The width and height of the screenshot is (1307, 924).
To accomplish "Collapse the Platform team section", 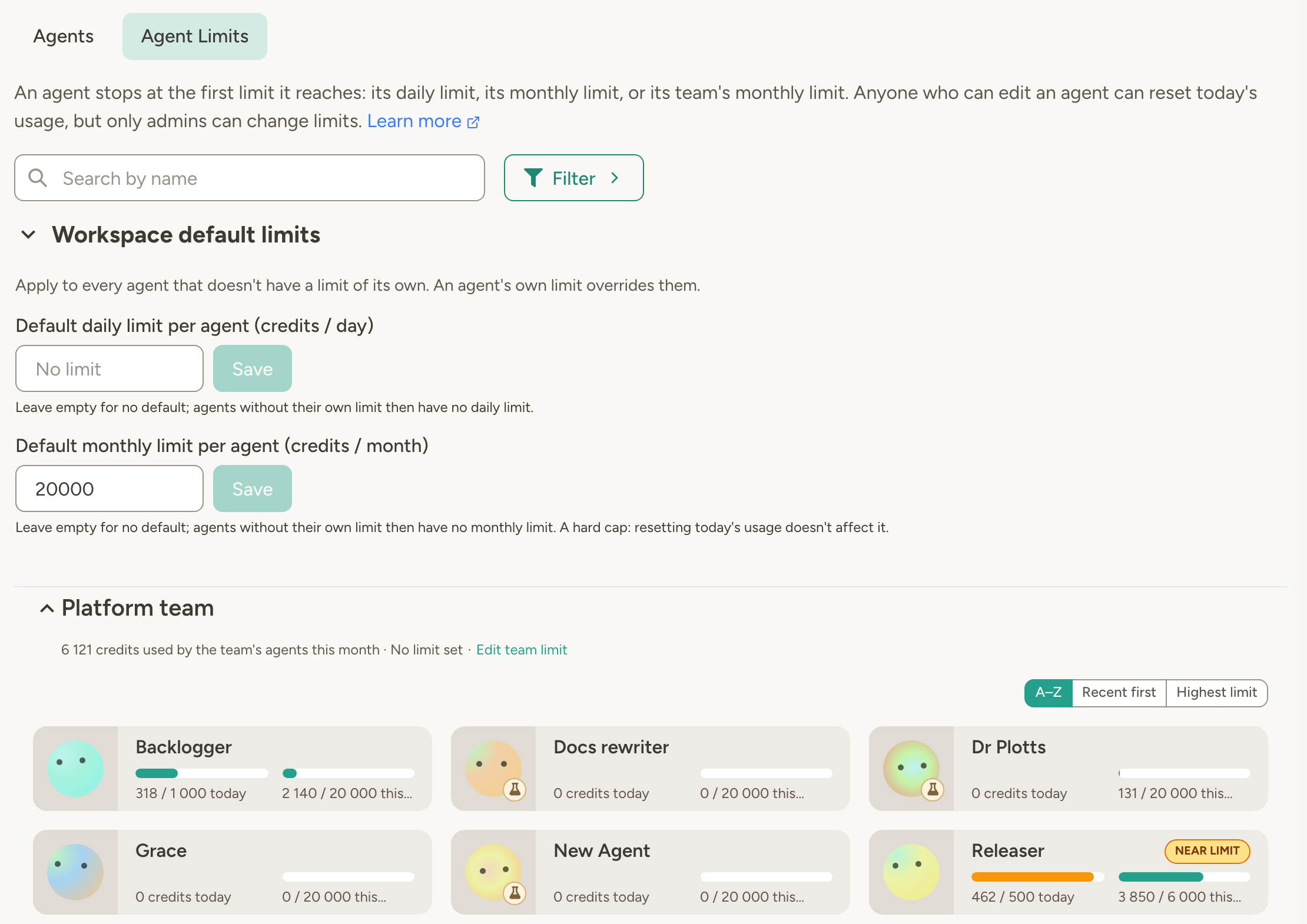I will click(47, 609).
